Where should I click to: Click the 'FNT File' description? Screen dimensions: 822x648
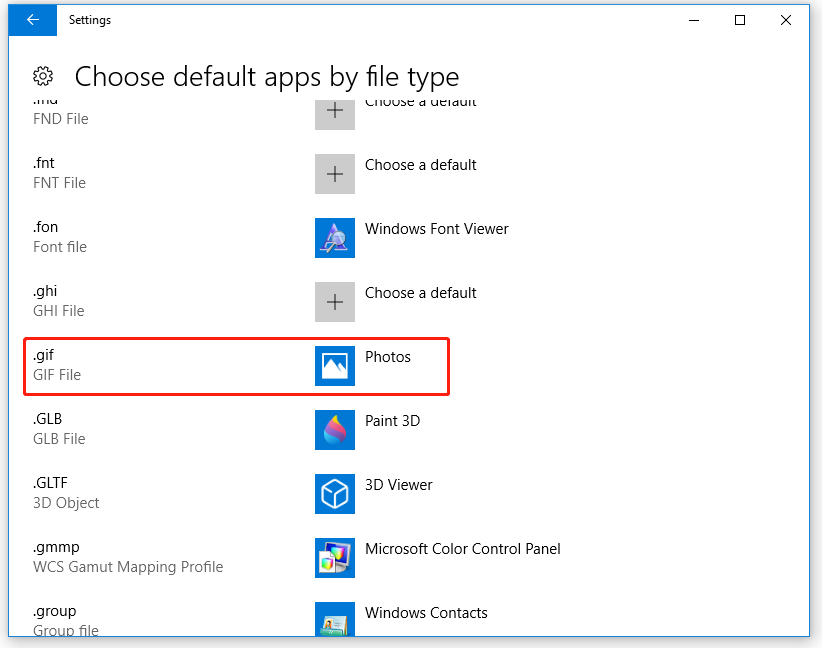click(x=59, y=183)
